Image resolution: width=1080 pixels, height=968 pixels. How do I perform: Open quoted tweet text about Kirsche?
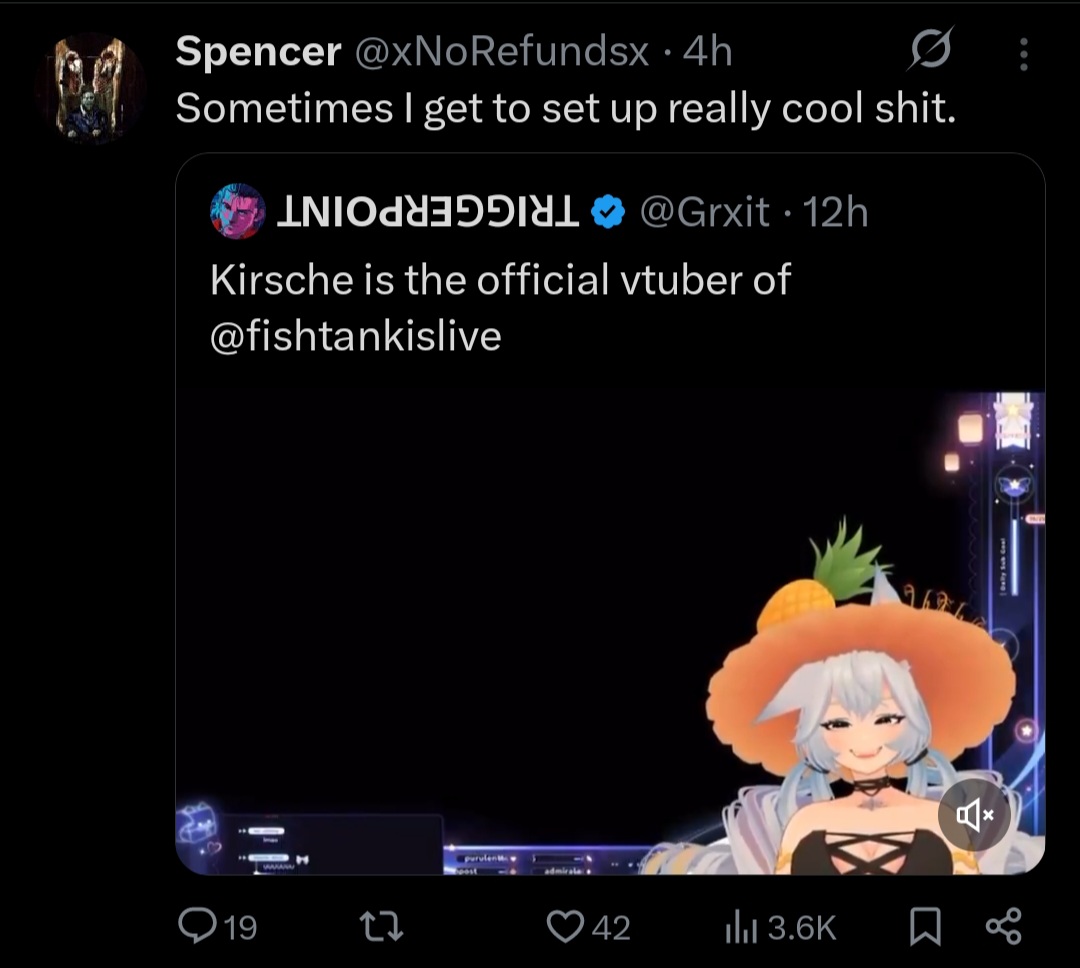click(x=500, y=280)
